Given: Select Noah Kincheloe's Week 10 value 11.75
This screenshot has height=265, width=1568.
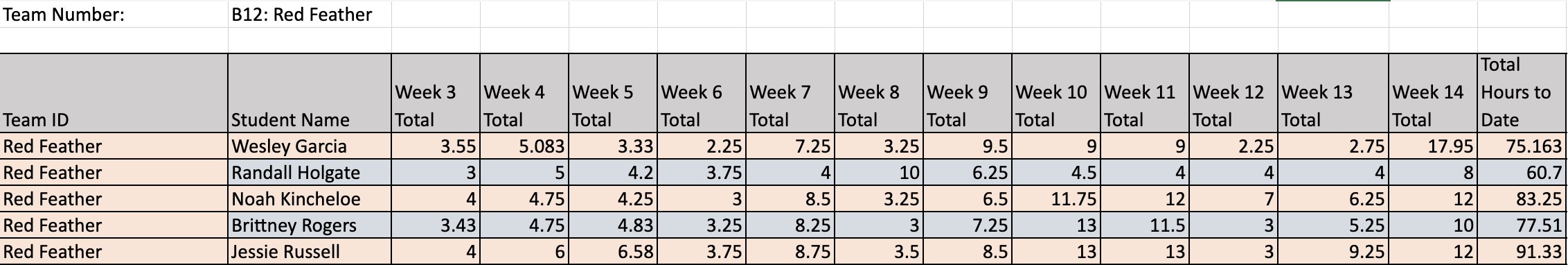Looking at the screenshot, I should tap(1056, 199).
